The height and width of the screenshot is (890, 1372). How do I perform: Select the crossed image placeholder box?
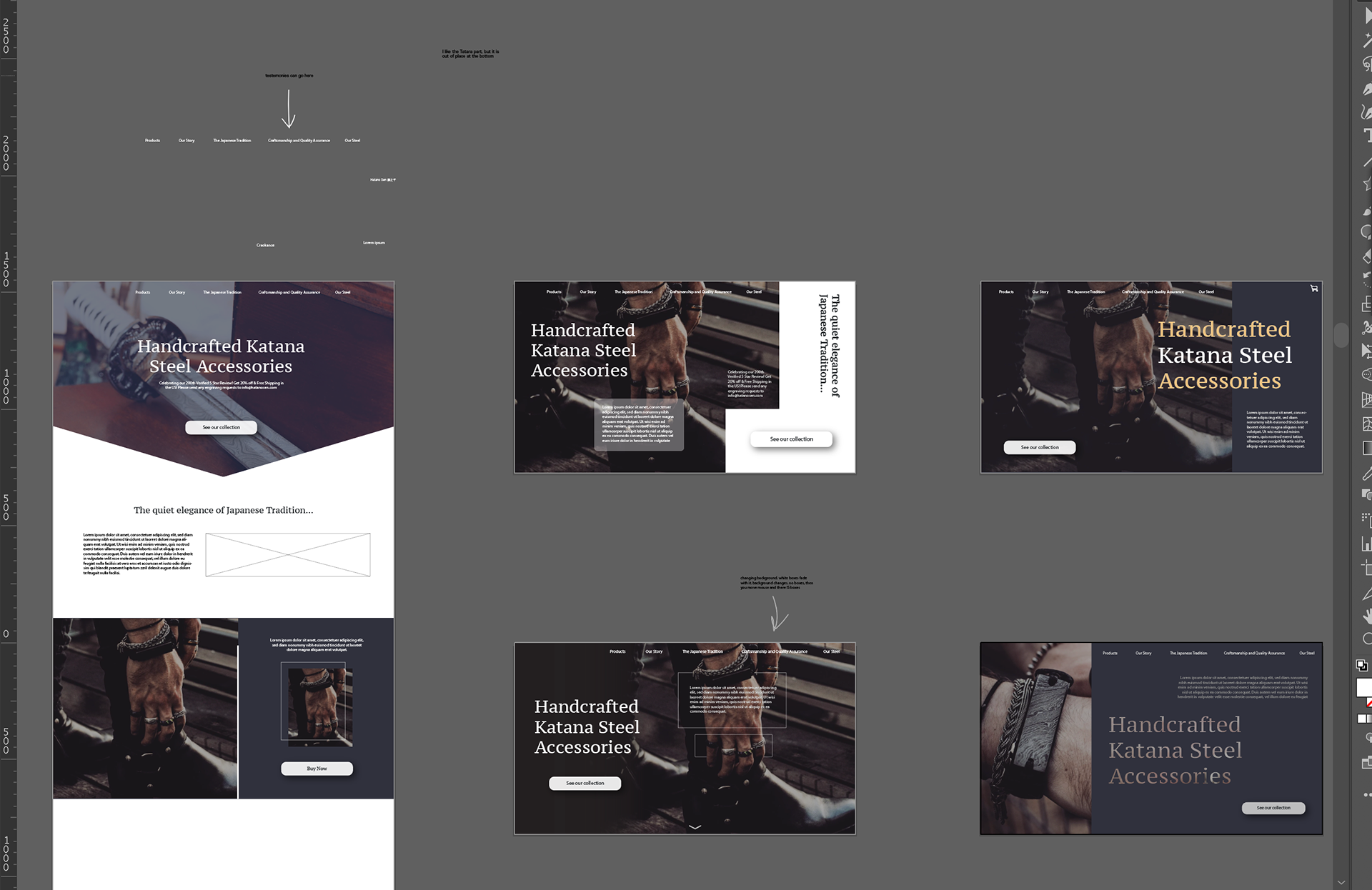288,554
